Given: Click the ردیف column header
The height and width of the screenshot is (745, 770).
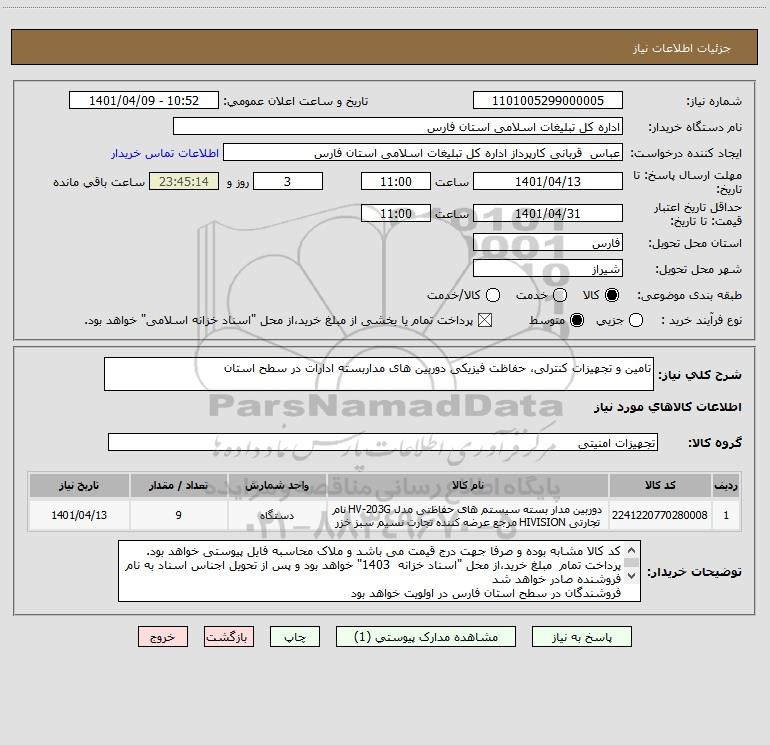Looking at the screenshot, I should click(726, 485).
